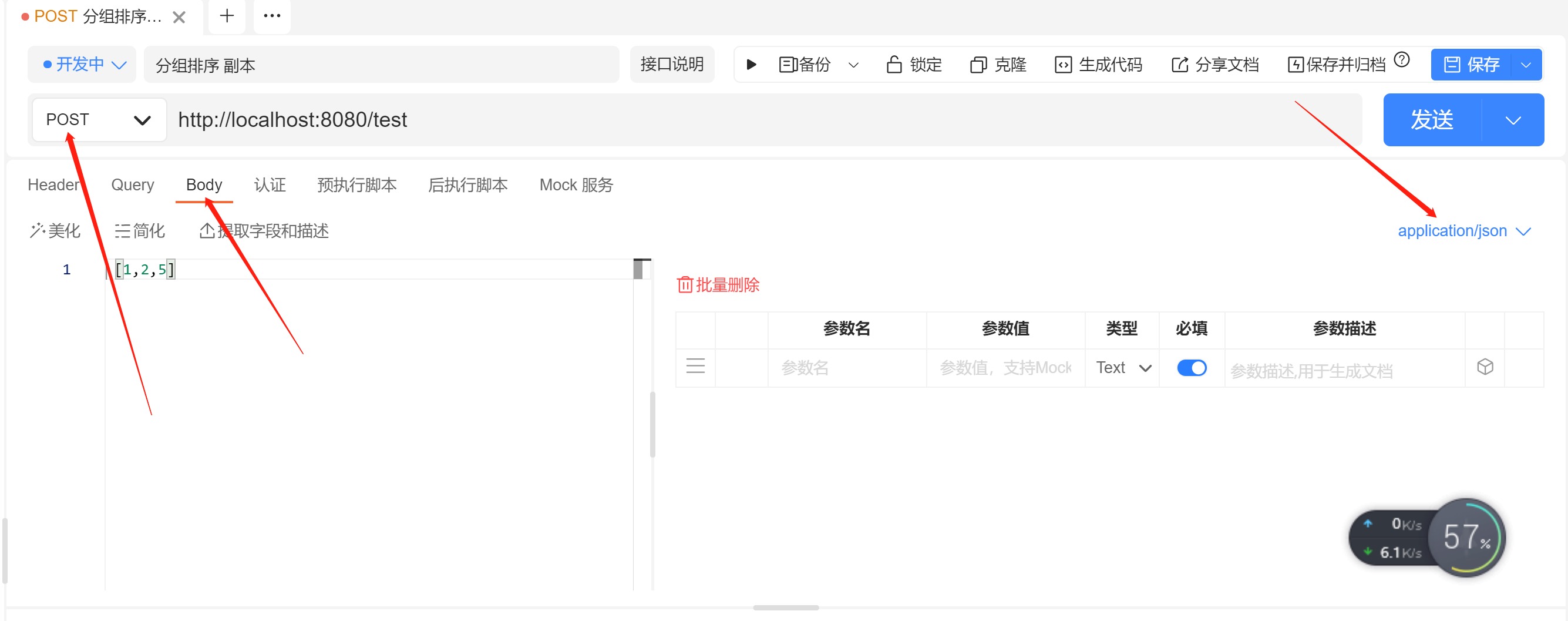Save the request with 保存 button

pyautogui.click(x=1471, y=65)
